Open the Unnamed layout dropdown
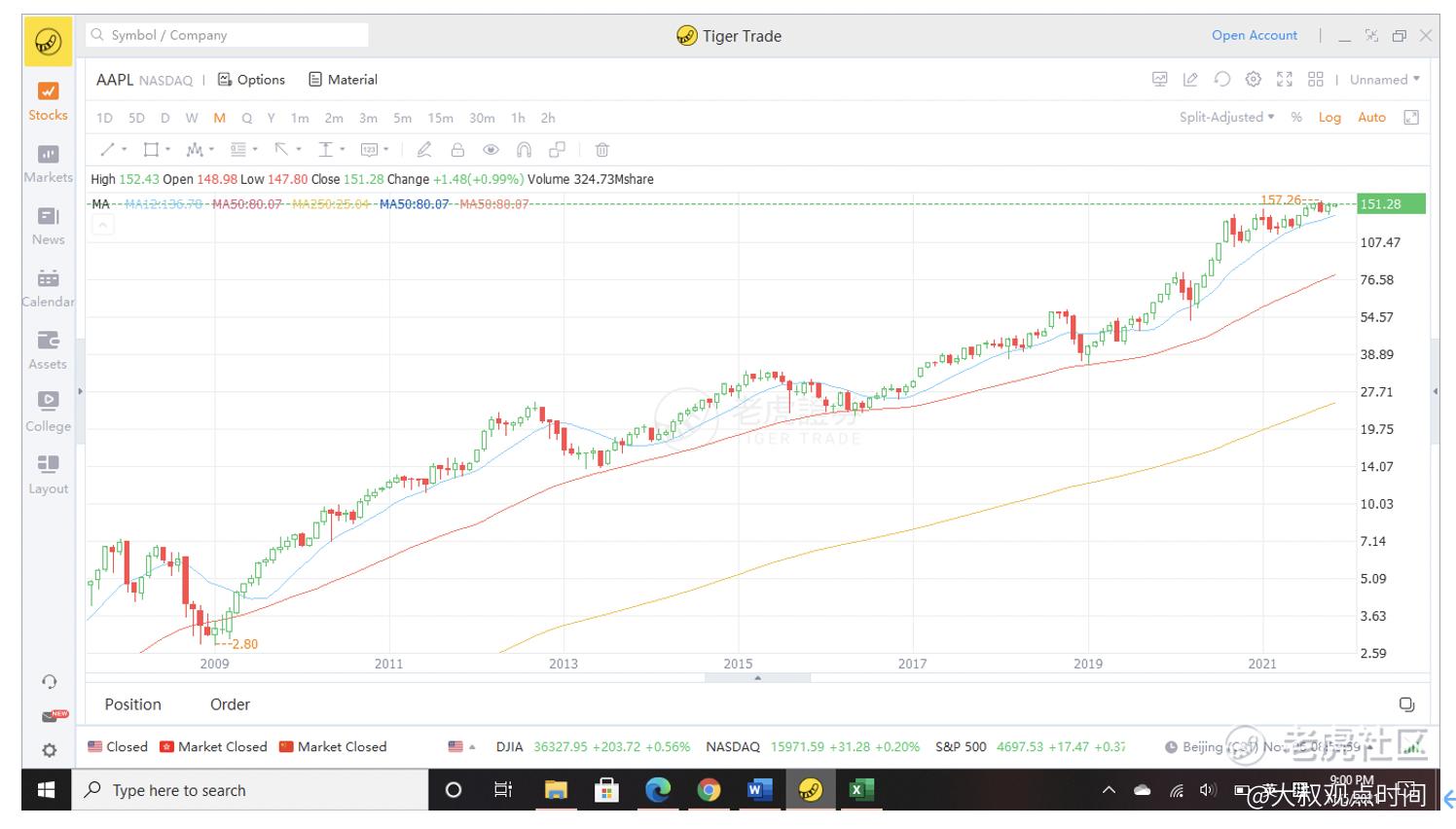The height and width of the screenshot is (829, 1456). (x=1384, y=80)
